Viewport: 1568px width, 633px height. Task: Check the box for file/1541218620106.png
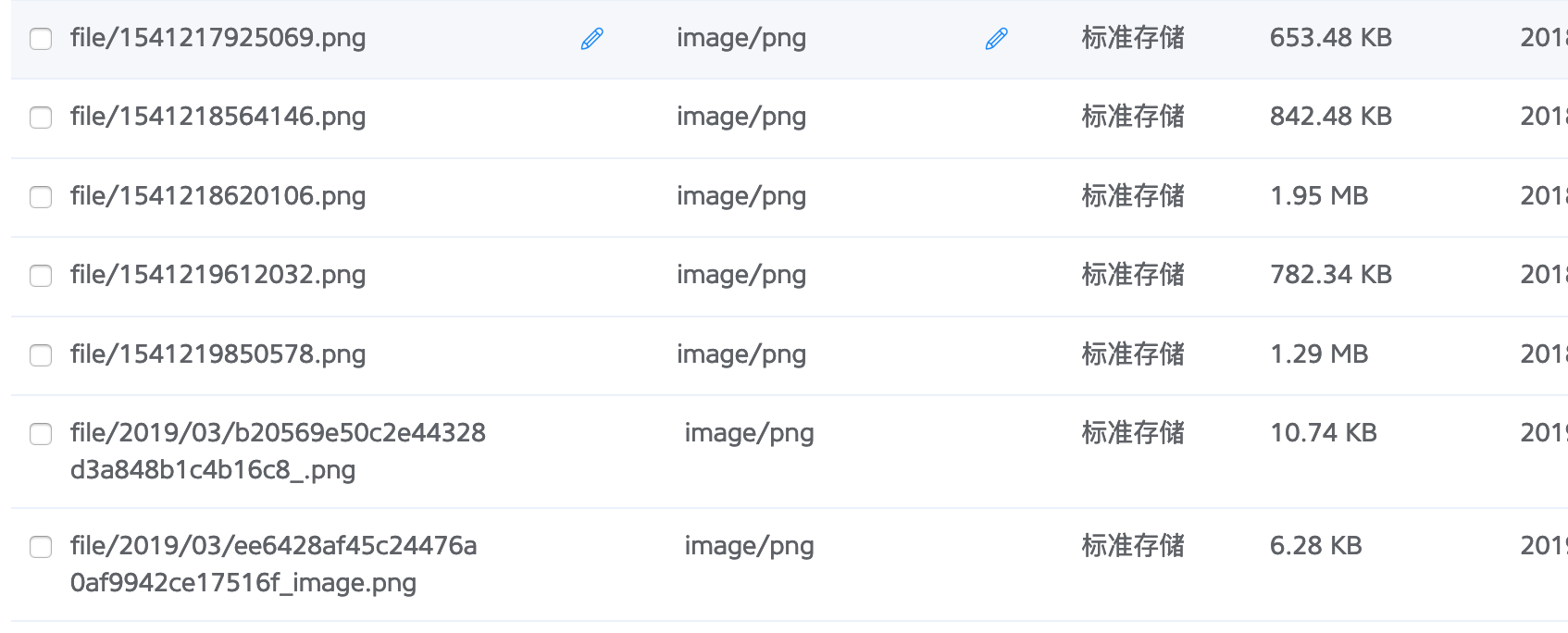41,197
